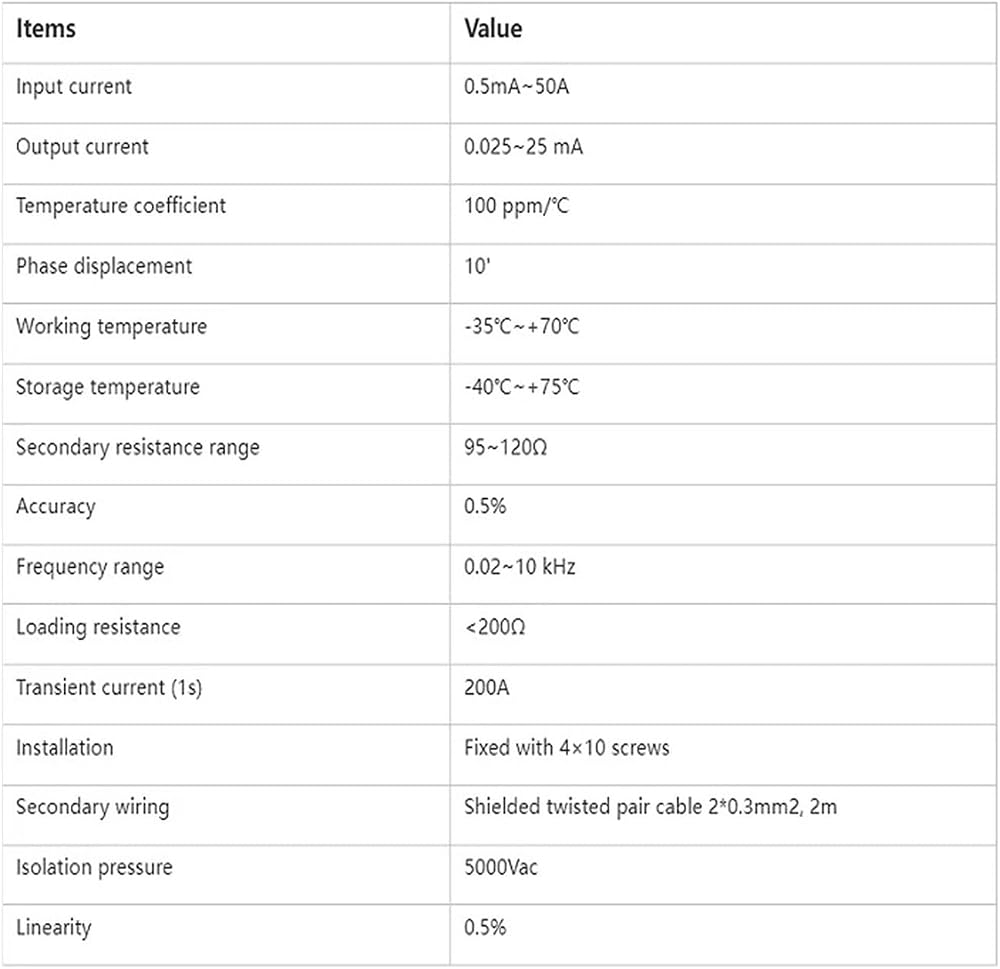Click the -40℃~+75℃ storage value
Image resolution: width=1000 pixels, height=969 pixels.
(x=522, y=387)
